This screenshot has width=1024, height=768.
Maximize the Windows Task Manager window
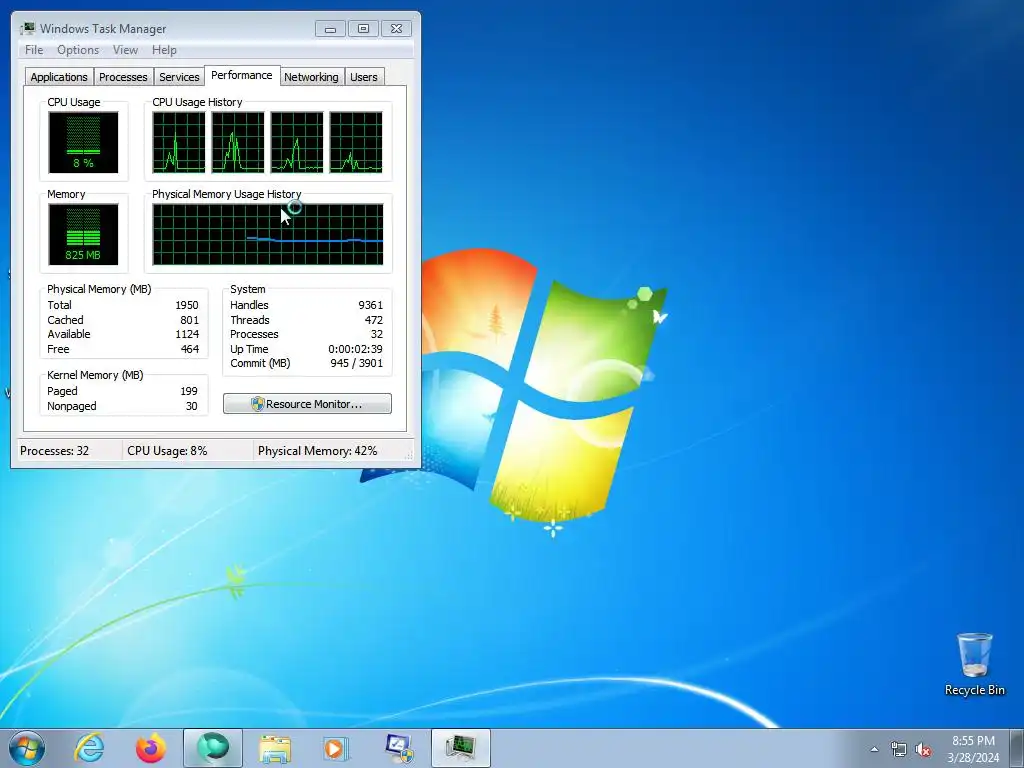363,29
